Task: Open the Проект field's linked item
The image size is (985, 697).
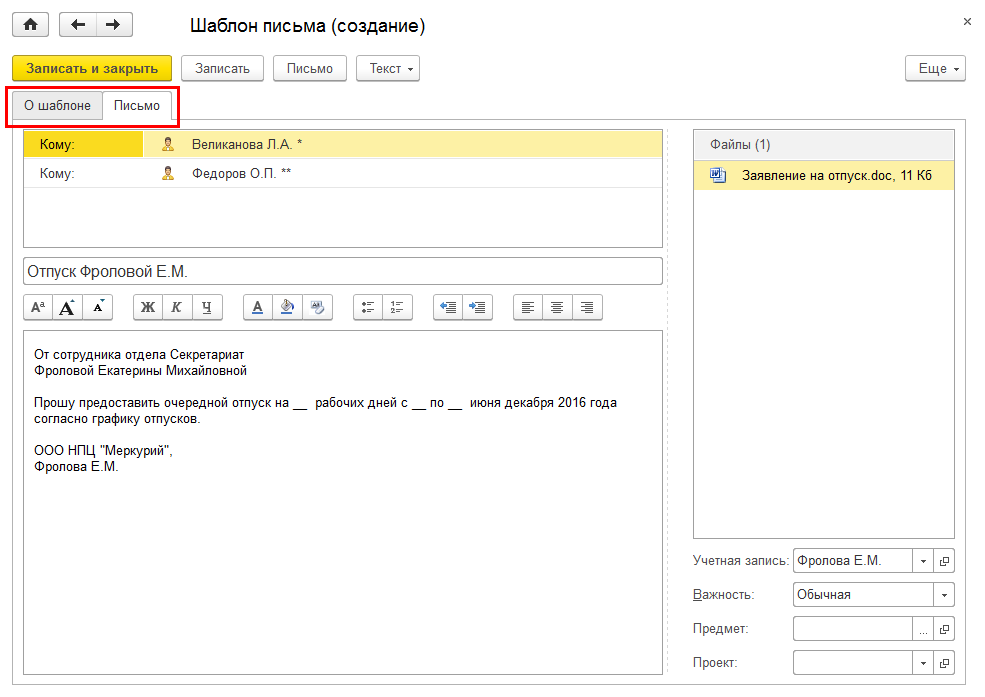Action: (944, 662)
